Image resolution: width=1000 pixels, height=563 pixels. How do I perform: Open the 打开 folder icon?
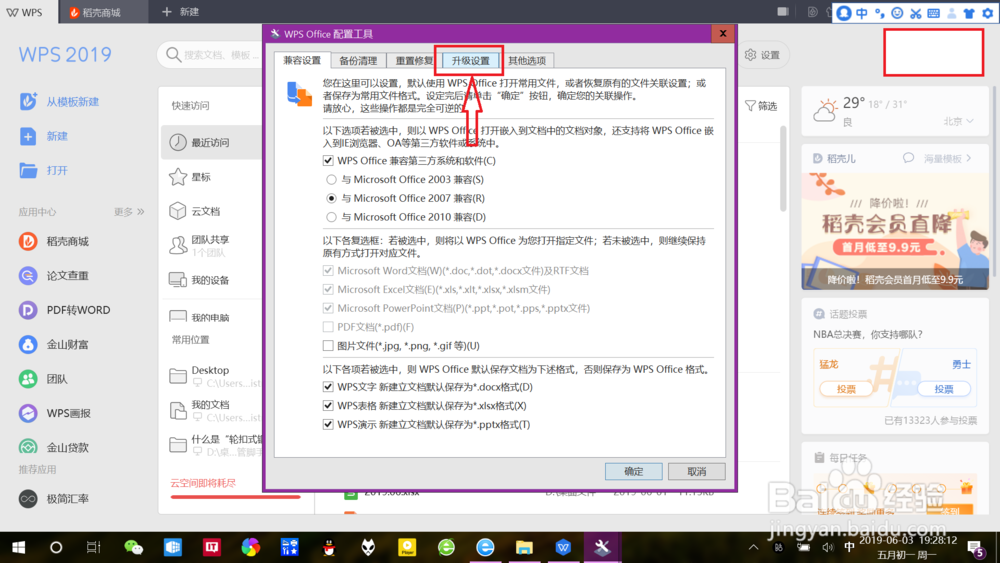[x=28, y=170]
